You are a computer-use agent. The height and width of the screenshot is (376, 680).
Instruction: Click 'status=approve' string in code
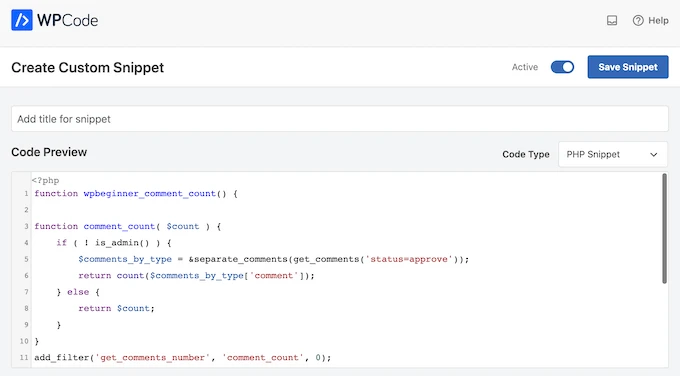click(409, 259)
